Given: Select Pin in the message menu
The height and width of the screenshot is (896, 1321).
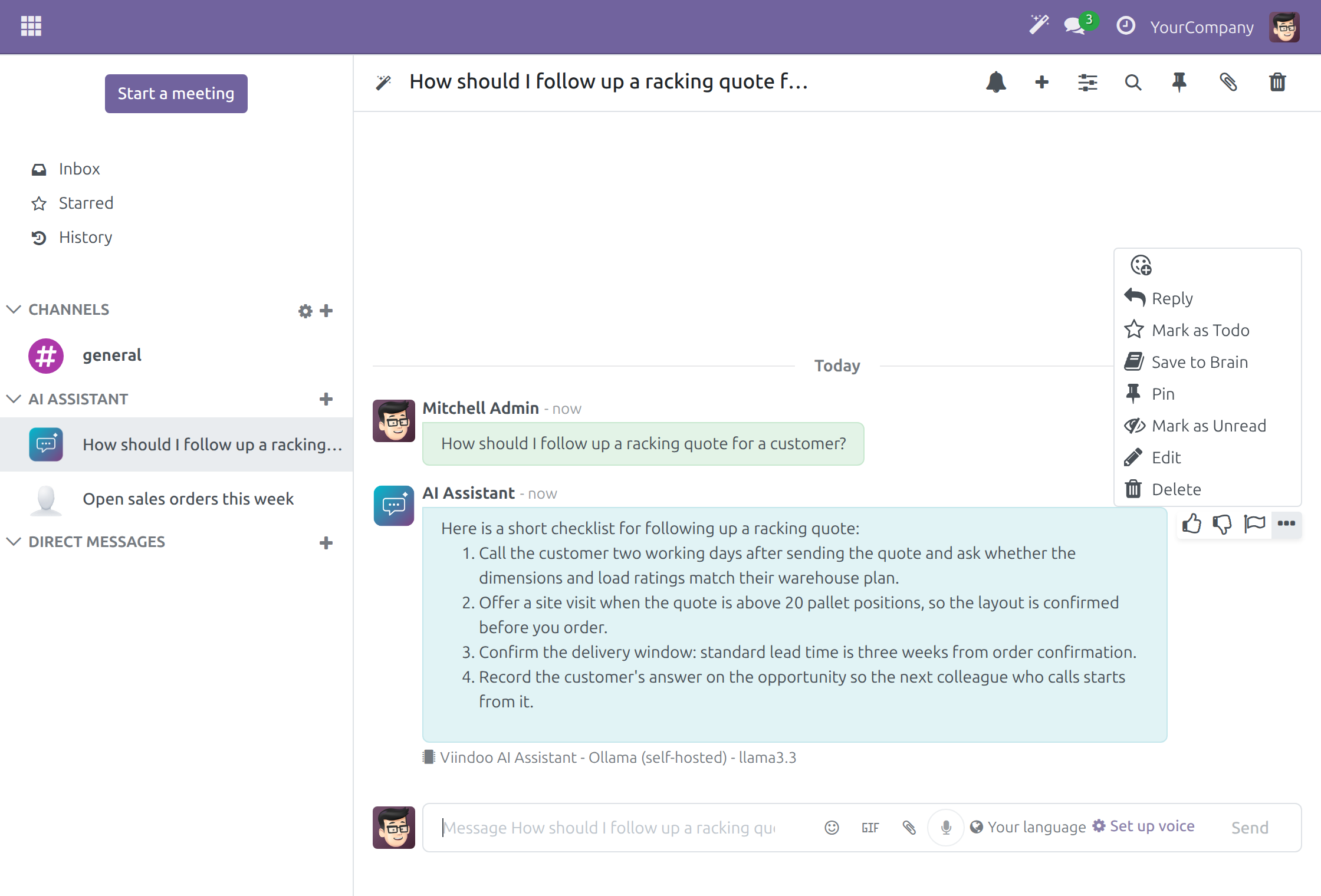Looking at the screenshot, I should point(1207,394).
